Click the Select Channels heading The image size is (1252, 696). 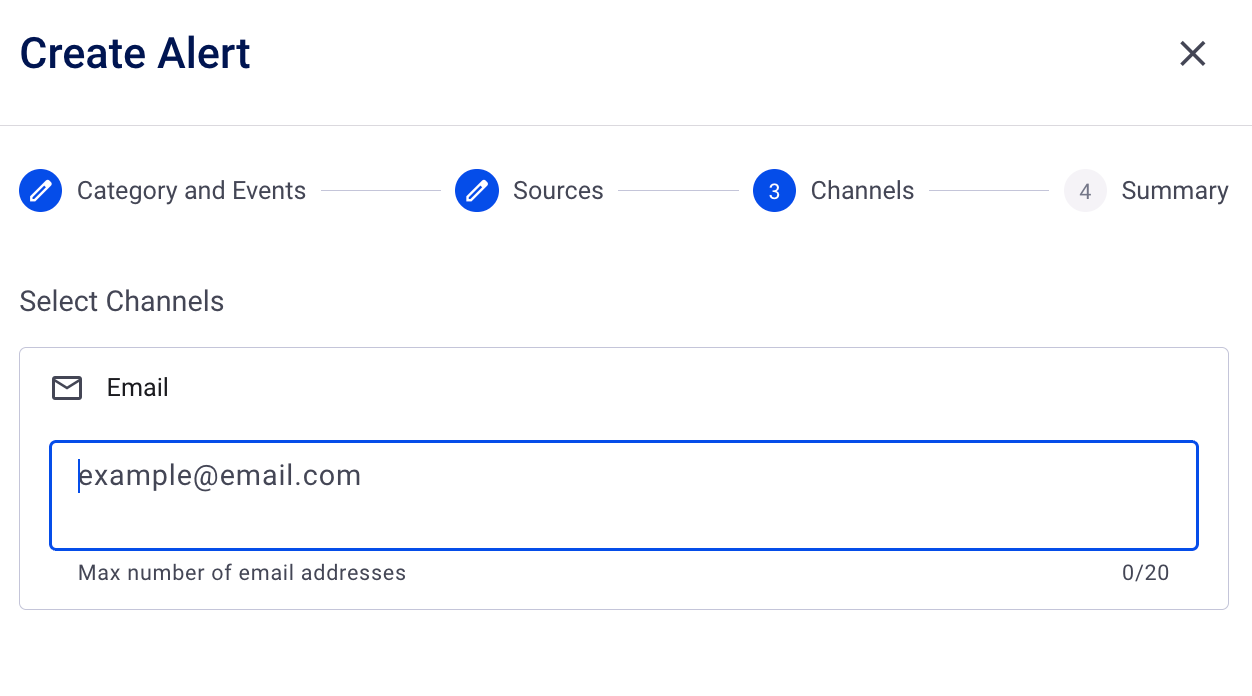[122, 302]
